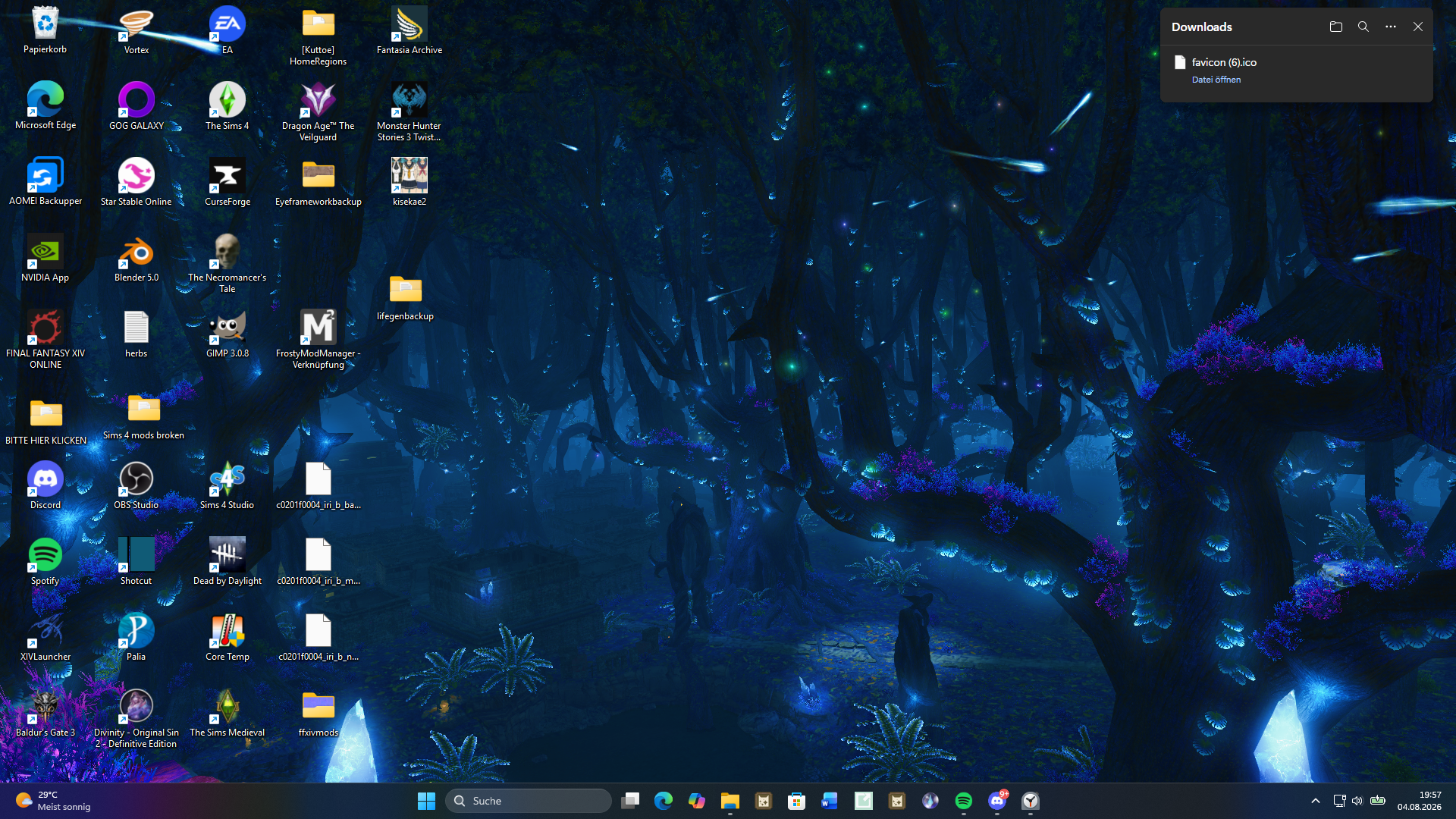Select Dead by Daylight shortcut
The image size is (1456, 819).
pos(227,561)
